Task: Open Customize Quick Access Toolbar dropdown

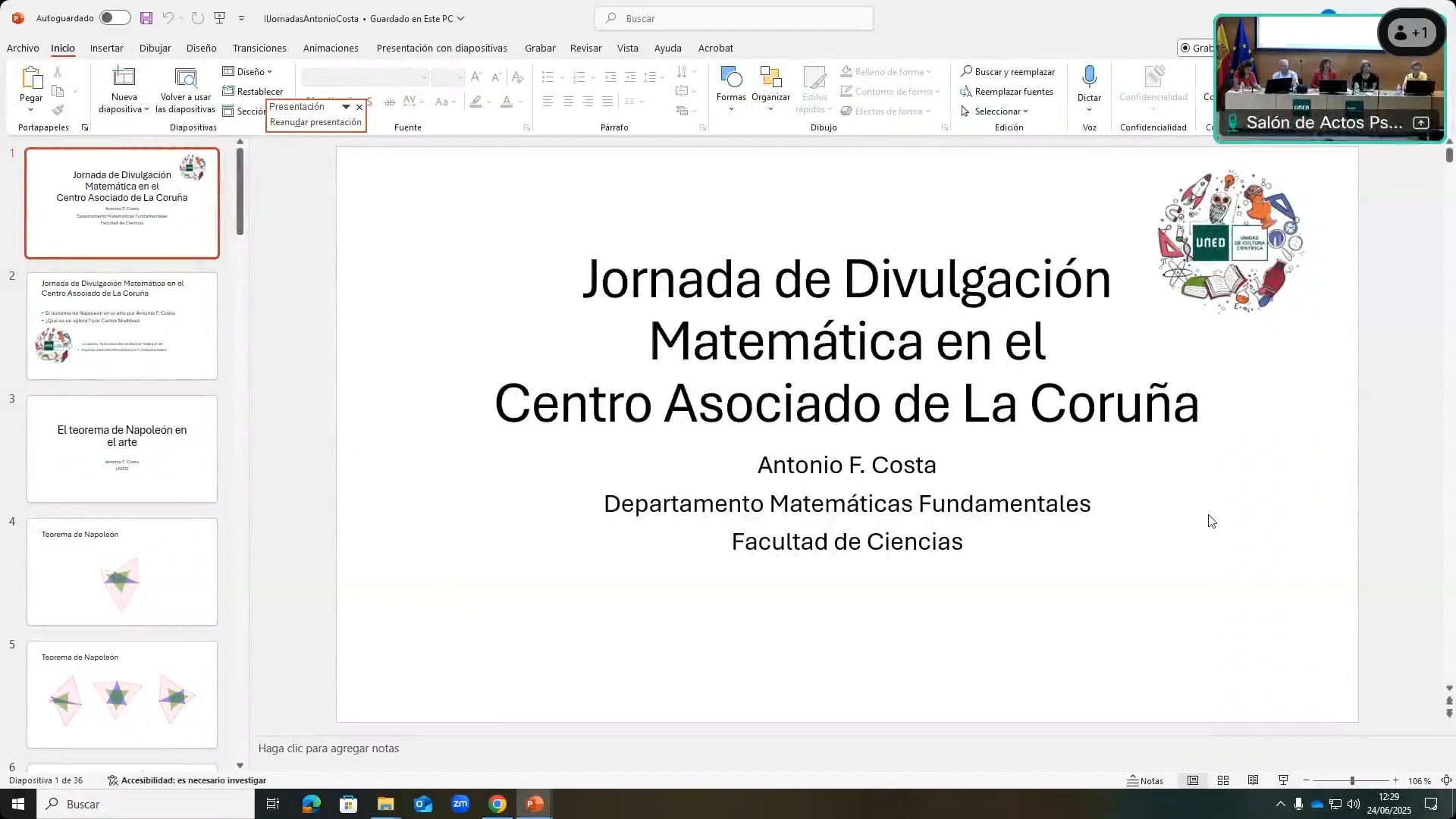Action: (241, 18)
